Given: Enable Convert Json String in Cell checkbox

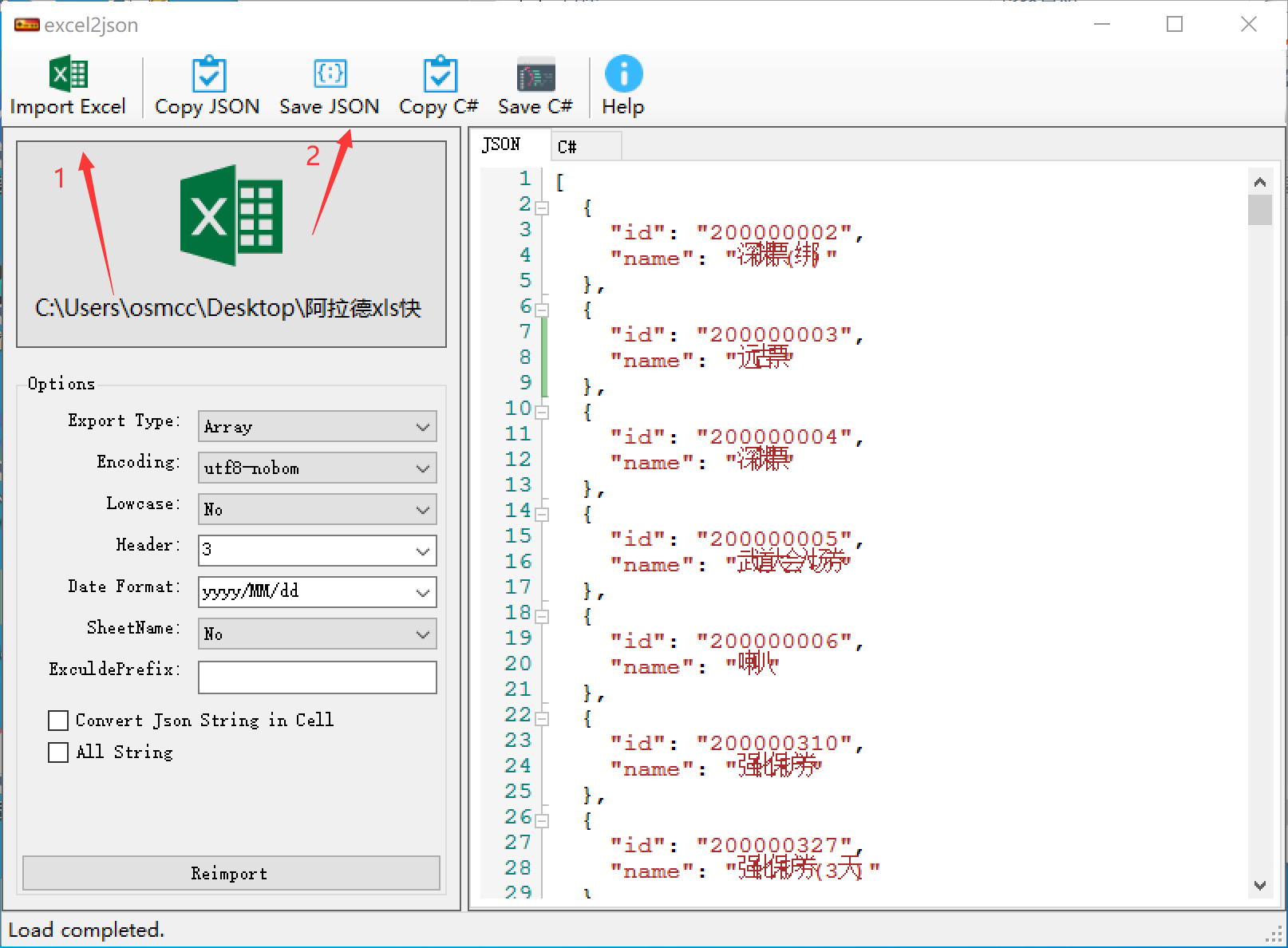Looking at the screenshot, I should (58, 721).
